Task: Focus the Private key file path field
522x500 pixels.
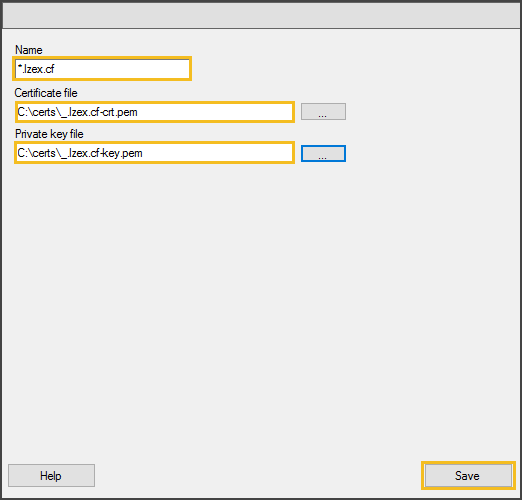Action: pos(154,153)
